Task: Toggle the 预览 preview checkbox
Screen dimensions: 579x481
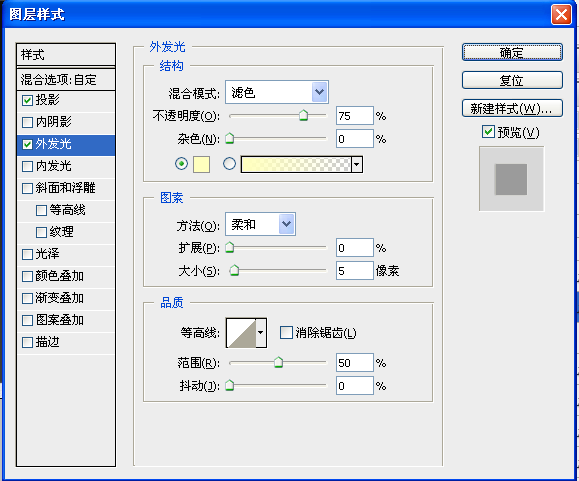Action: pos(488,131)
